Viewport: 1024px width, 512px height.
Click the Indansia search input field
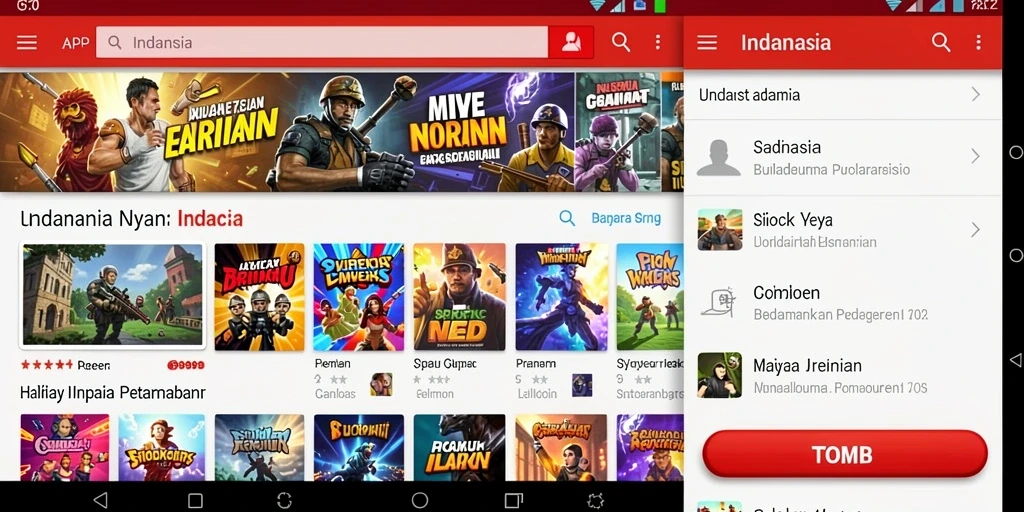tap(322, 42)
